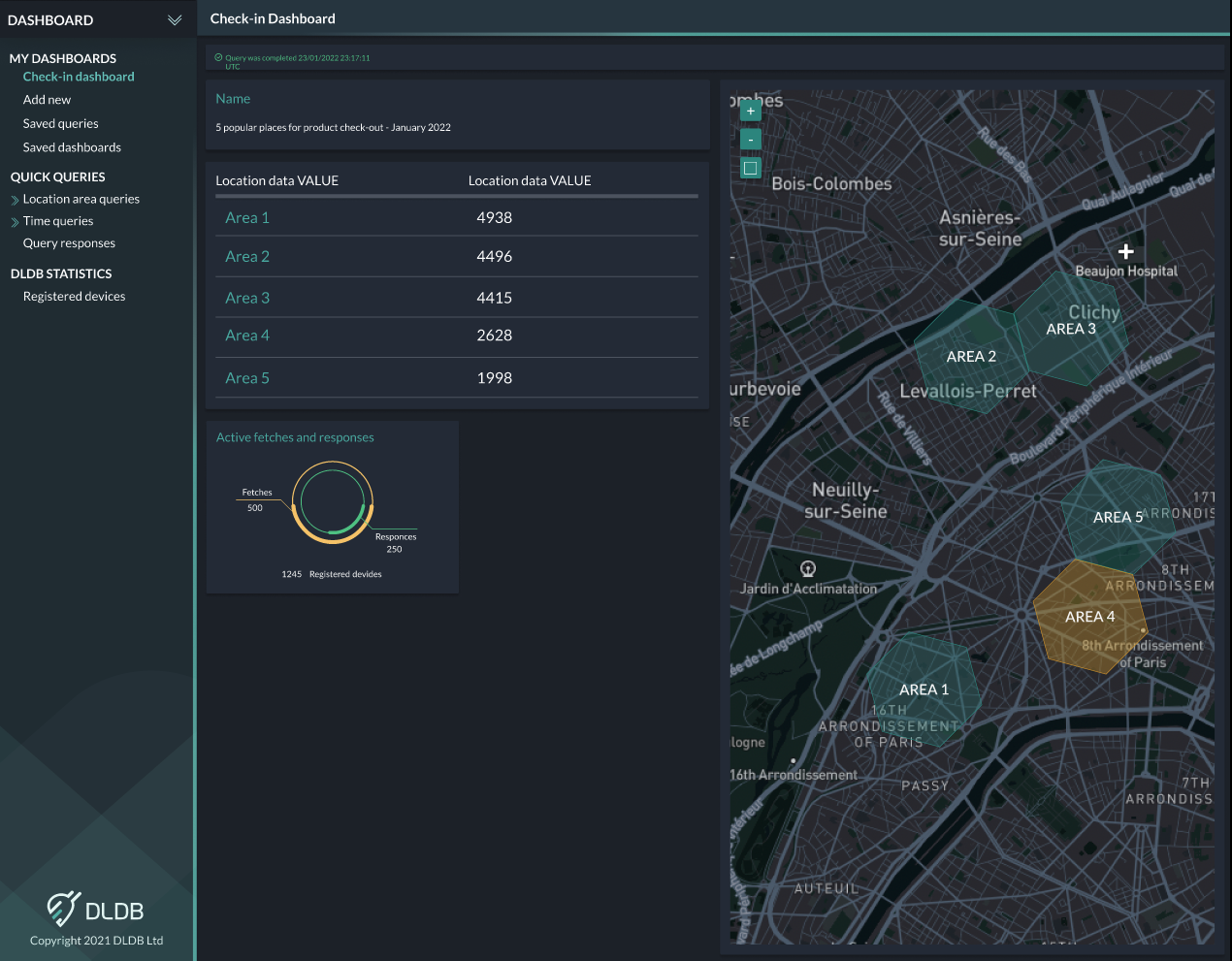Click Bois-Colombes map label
The height and width of the screenshot is (961, 1232).
click(x=831, y=183)
